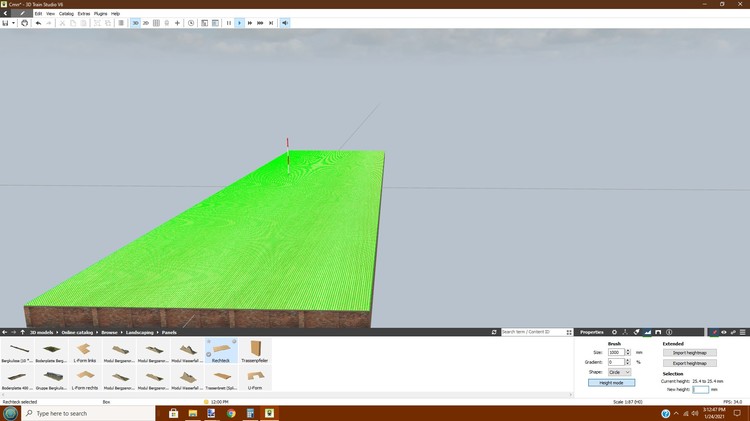Image resolution: width=750 pixels, height=421 pixels.
Task: Click the red pin icon in panel header
Action: pos(714,332)
